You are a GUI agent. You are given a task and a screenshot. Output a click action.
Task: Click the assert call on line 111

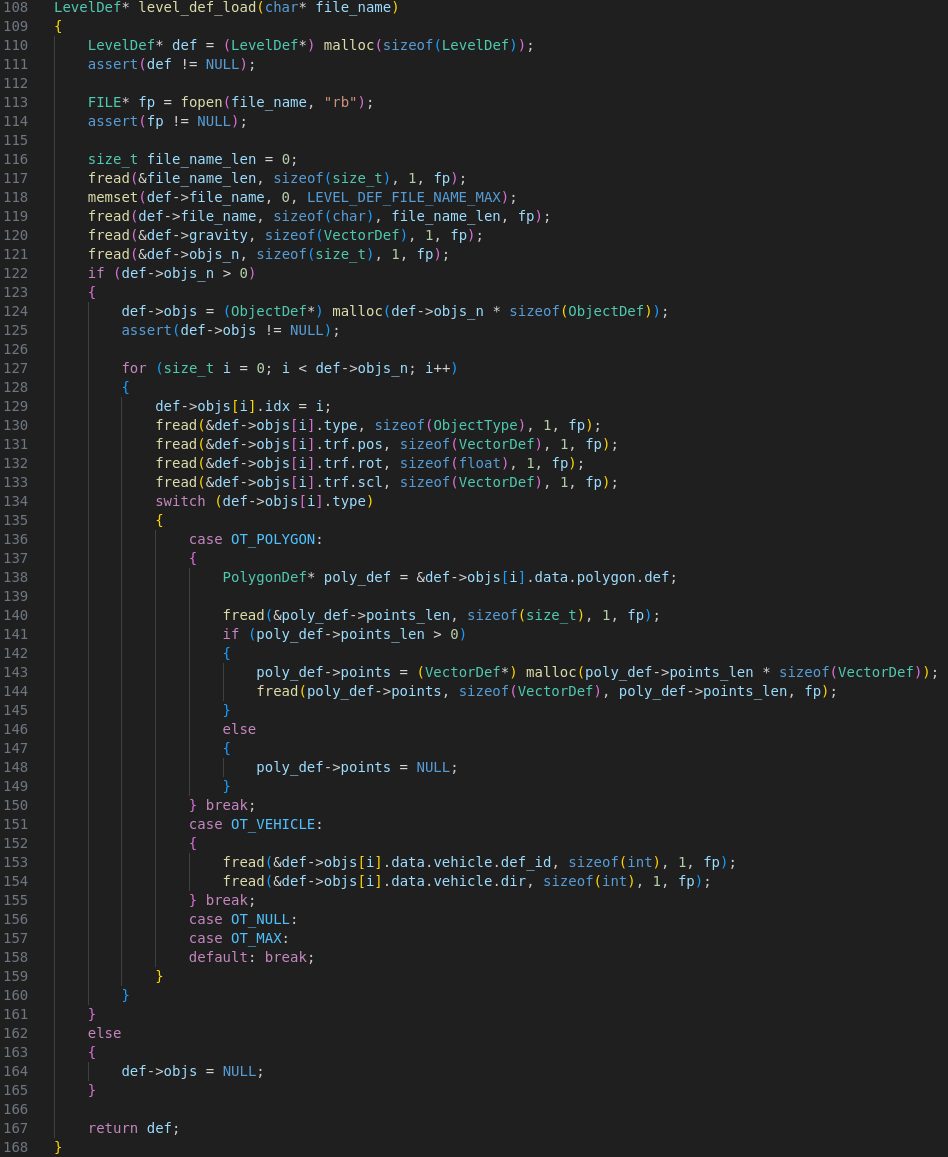pyautogui.click(x=113, y=65)
